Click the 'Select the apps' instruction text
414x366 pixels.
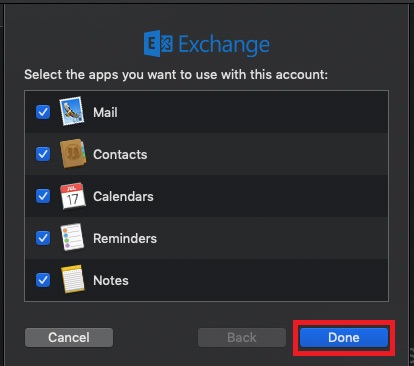click(x=176, y=75)
